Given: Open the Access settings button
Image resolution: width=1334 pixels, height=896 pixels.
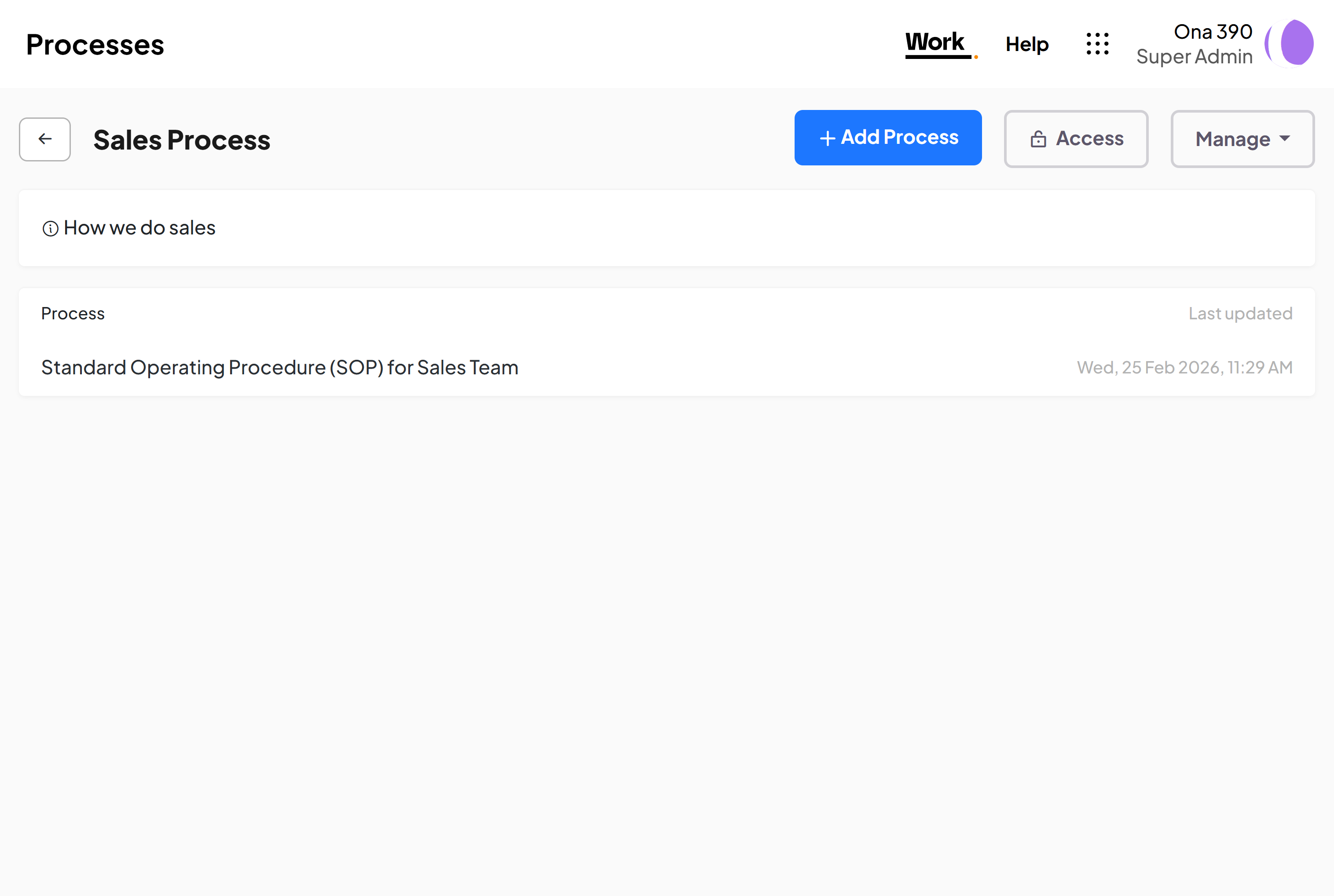Looking at the screenshot, I should point(1076,139).
